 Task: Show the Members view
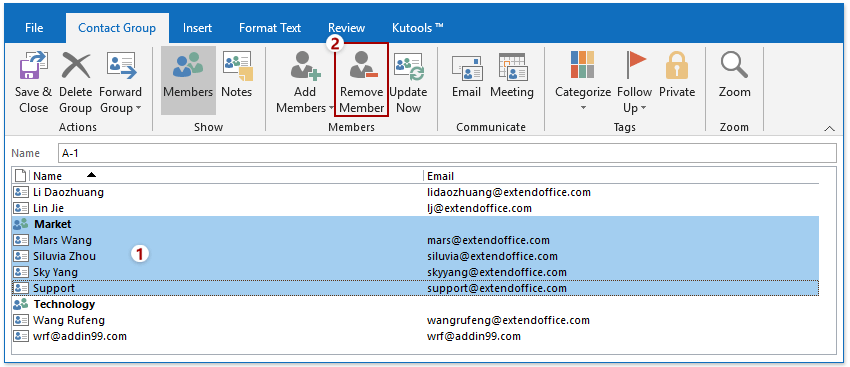[188, 80]
